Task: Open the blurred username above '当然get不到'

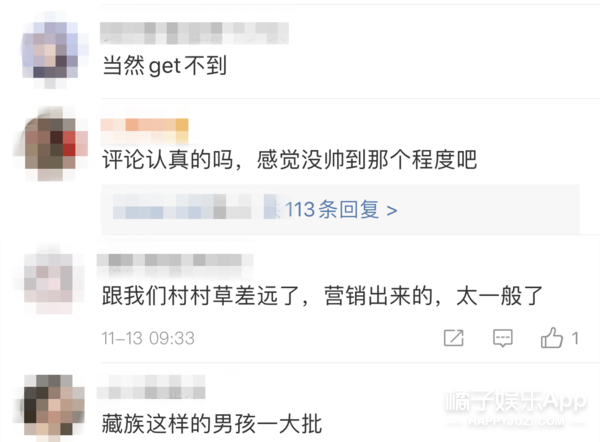Action: 194,33
